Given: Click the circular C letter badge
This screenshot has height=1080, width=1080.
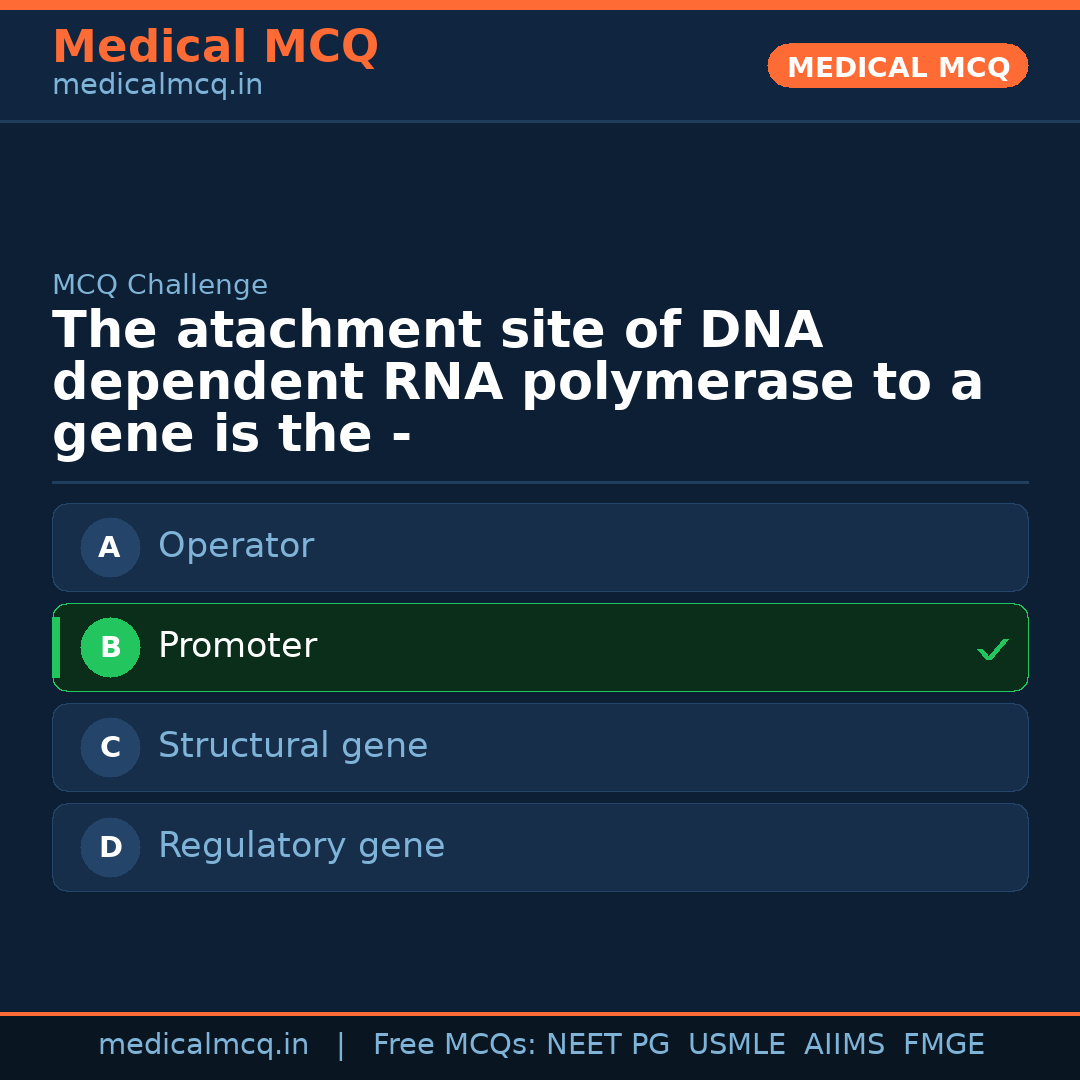Looking at the screenshot, I should pyautogui.click(x=110, y=747).
